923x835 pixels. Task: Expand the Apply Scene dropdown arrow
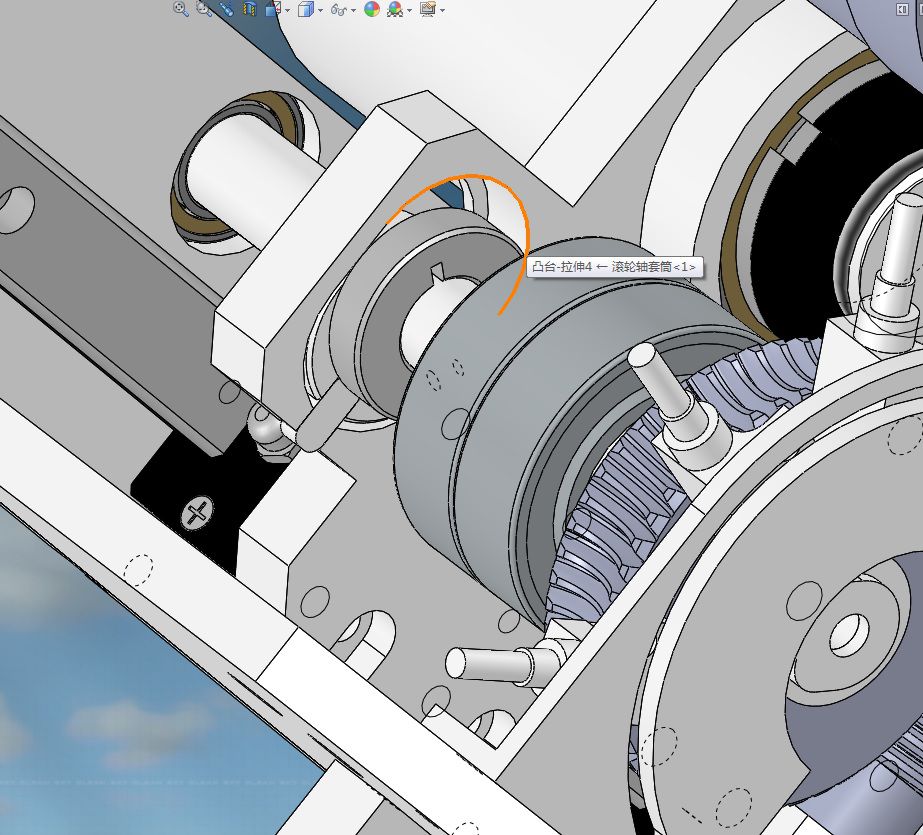[x=409, y=10]
